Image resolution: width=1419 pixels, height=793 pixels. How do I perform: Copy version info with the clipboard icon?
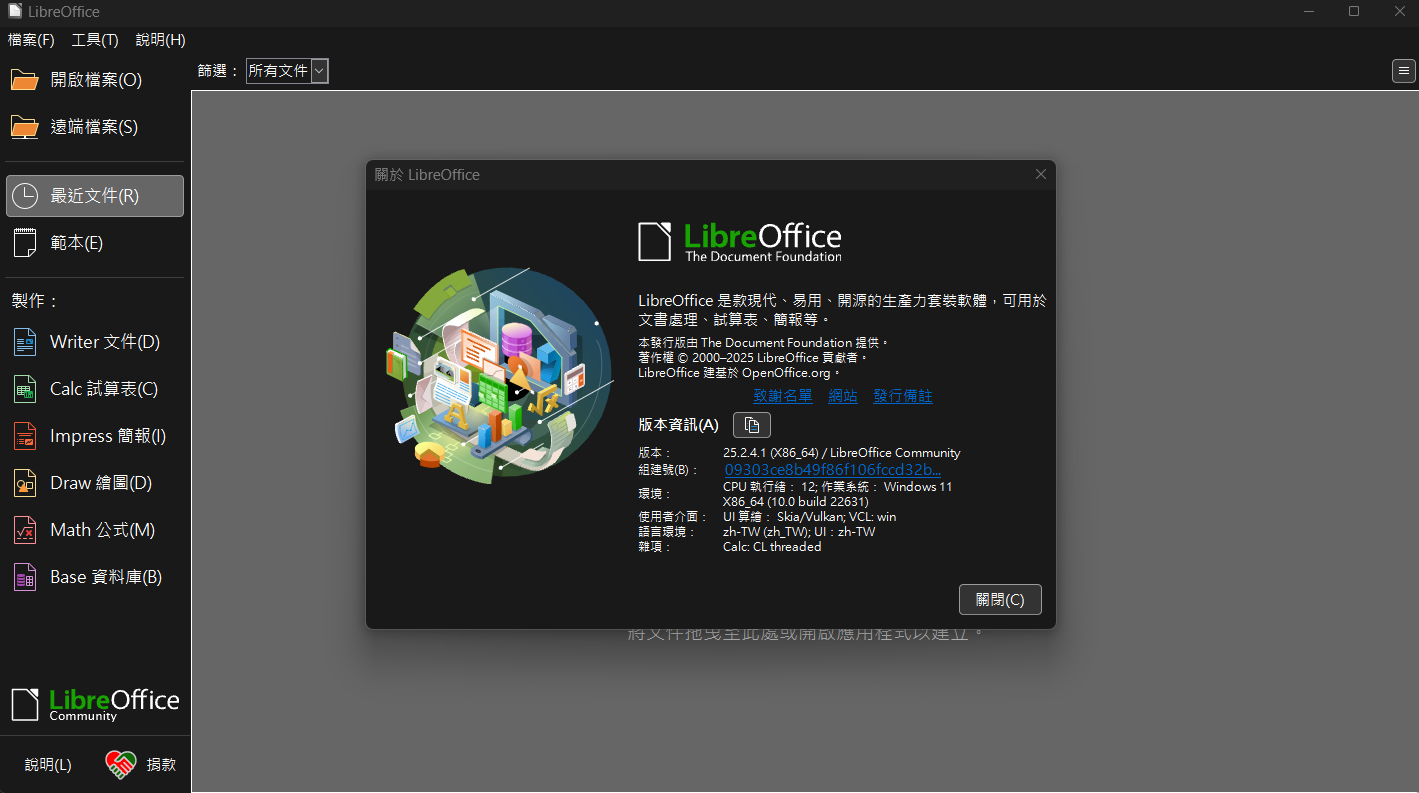pos(752,425)
